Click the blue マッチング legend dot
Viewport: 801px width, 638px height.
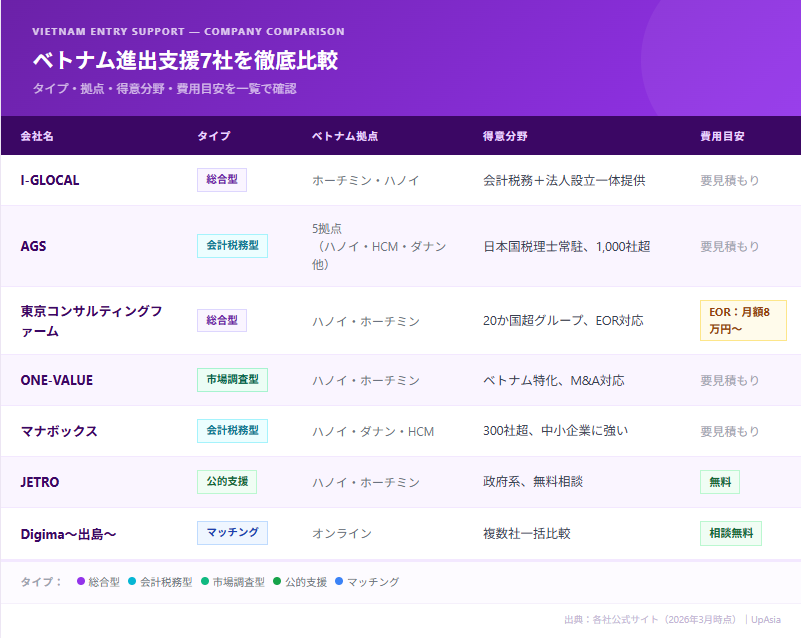pos(339,581)
